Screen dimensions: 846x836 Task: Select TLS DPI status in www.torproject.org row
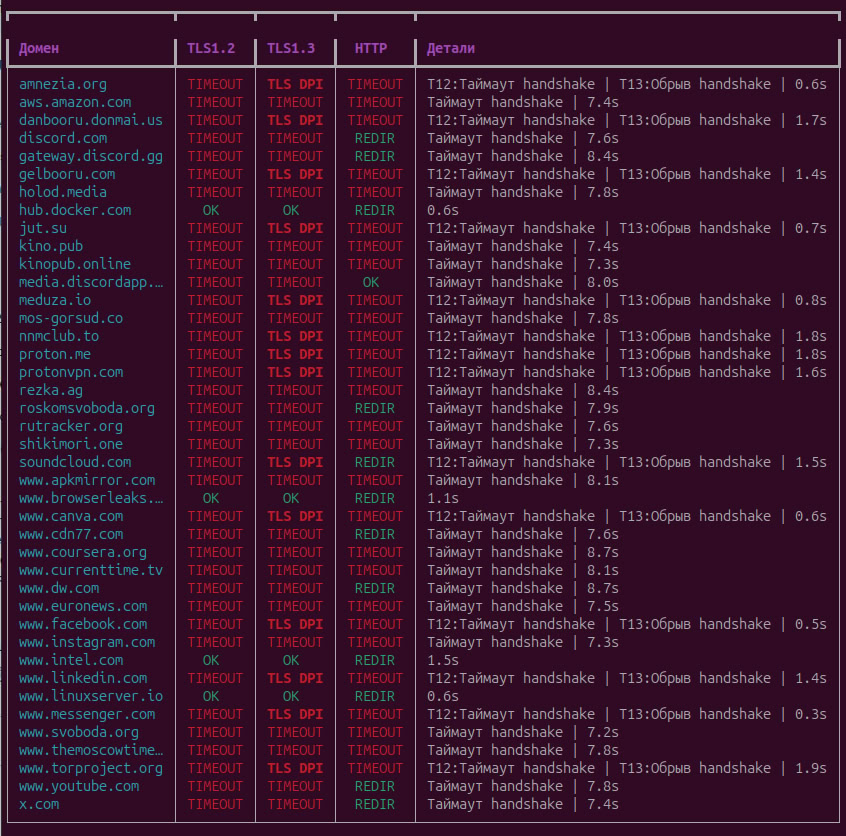[295, 768]
